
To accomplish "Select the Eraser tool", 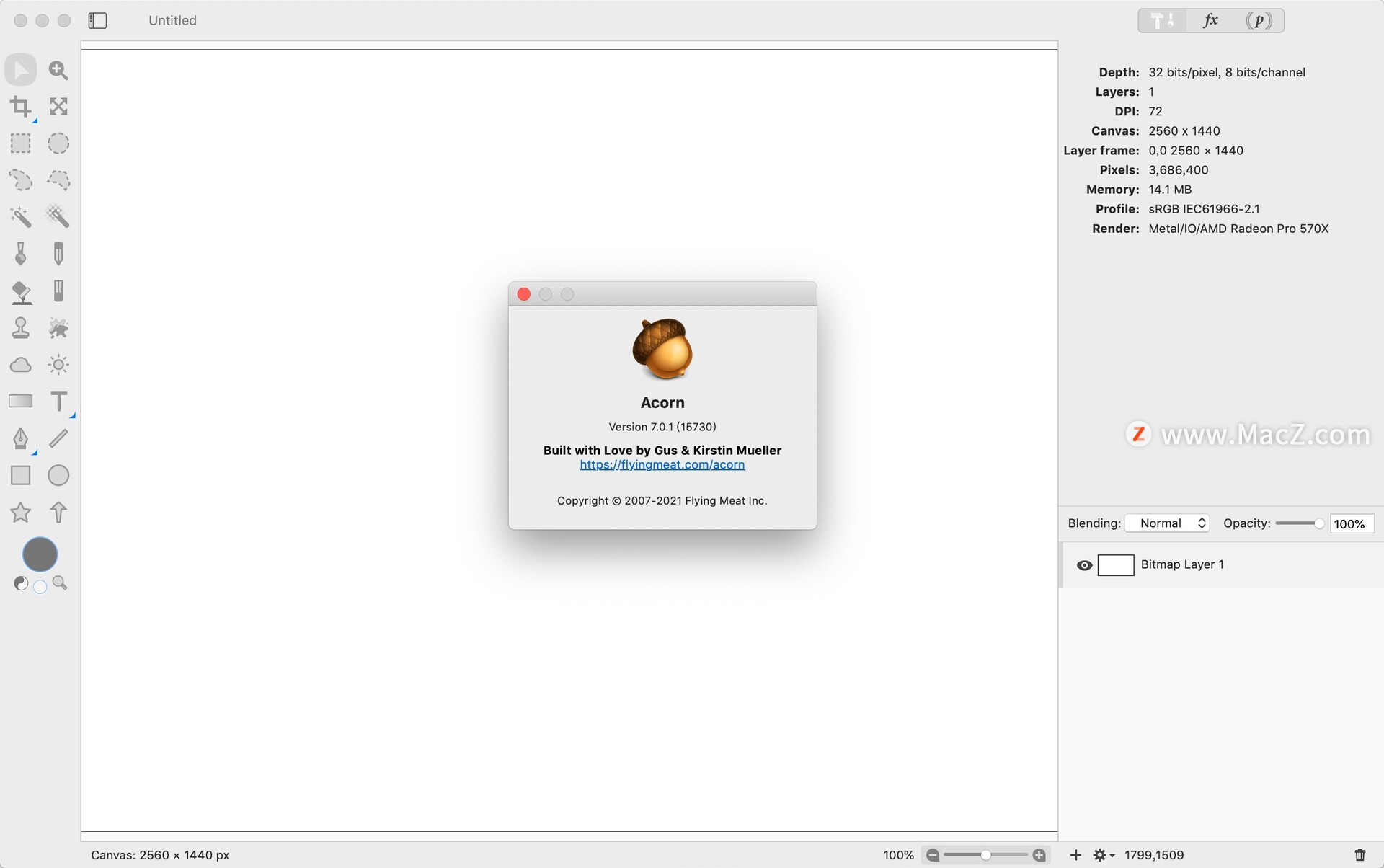I will point(58,291).
